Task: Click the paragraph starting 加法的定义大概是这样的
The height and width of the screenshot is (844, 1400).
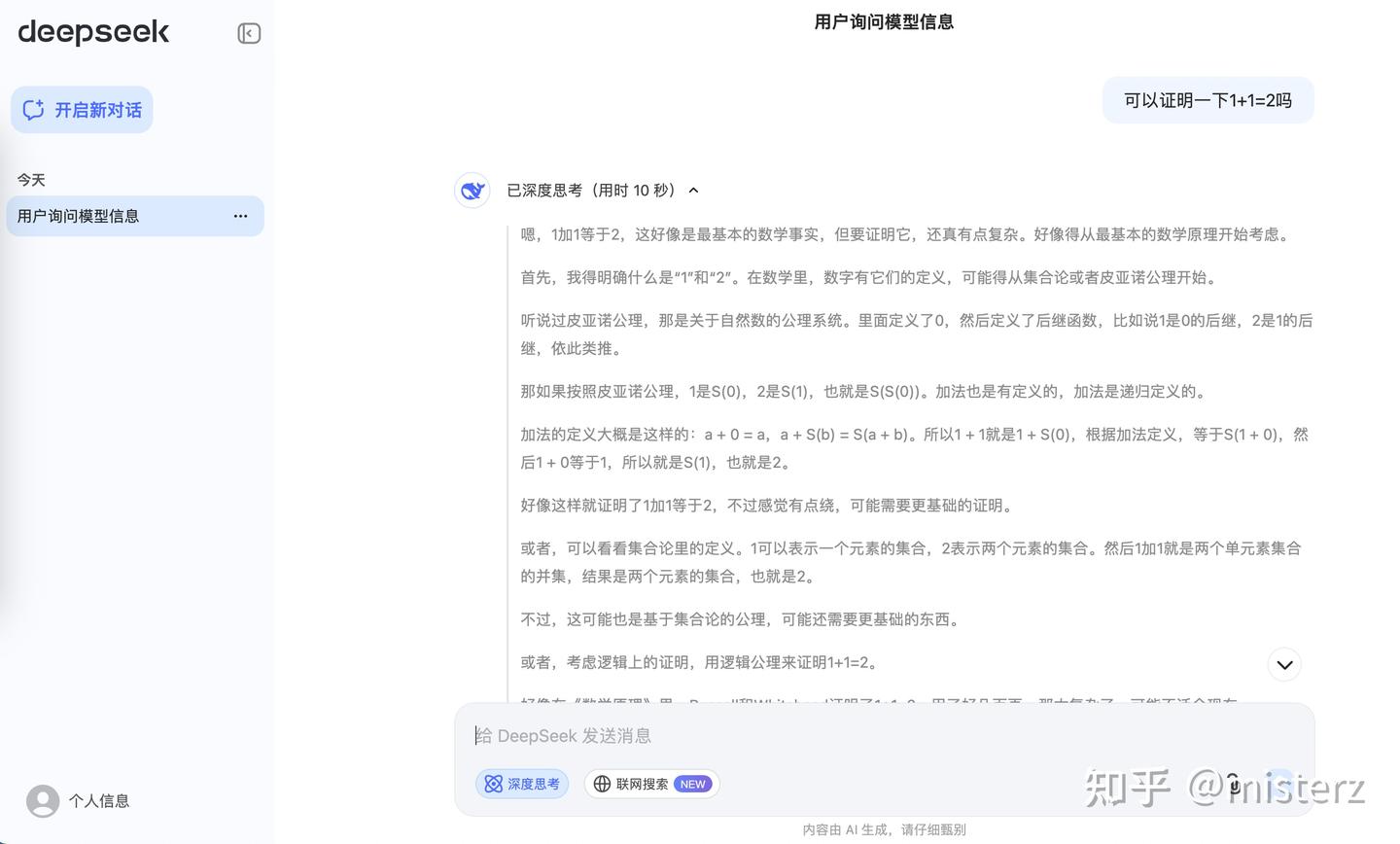Action: pyautogui.click(x=915, y=448)
